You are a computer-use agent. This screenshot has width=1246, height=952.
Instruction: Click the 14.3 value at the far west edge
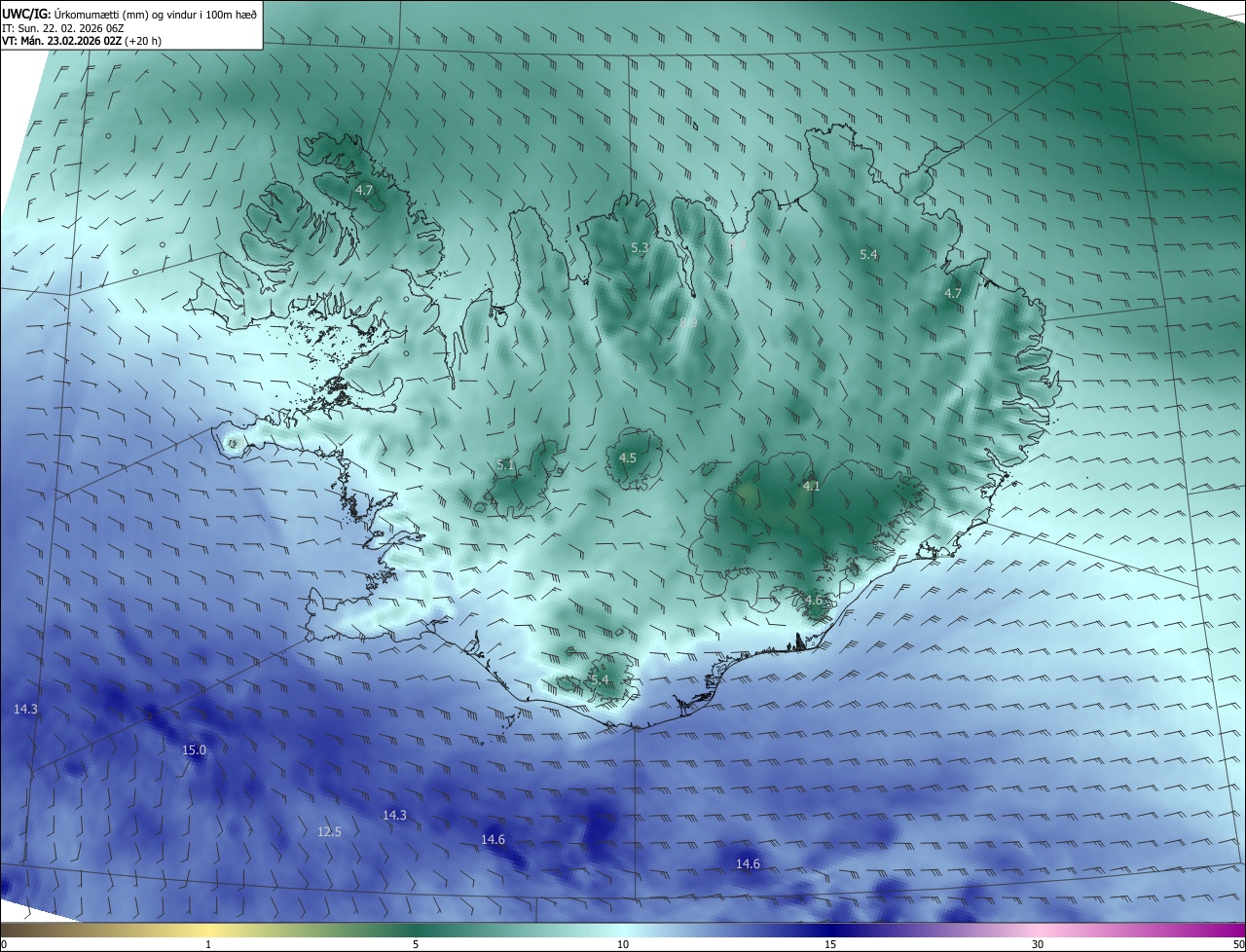[25, 710]
